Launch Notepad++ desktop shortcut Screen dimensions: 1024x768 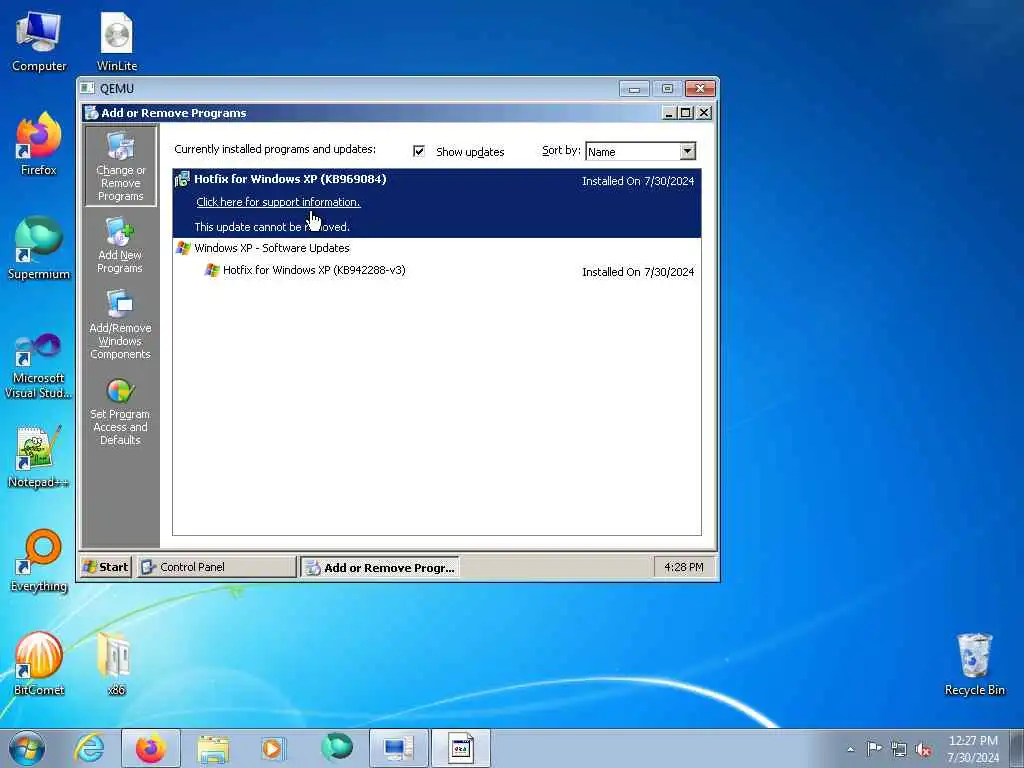pos(39,457)
